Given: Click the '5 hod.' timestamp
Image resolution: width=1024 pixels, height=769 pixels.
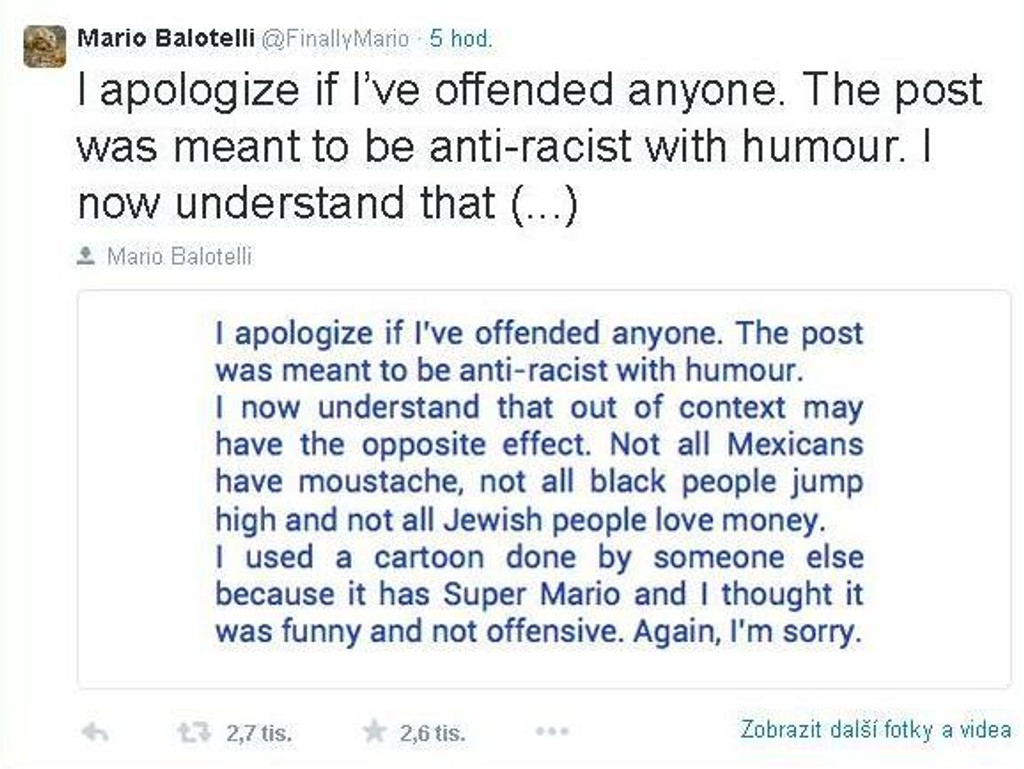Looking at the screenshot, I should (460, 39).
